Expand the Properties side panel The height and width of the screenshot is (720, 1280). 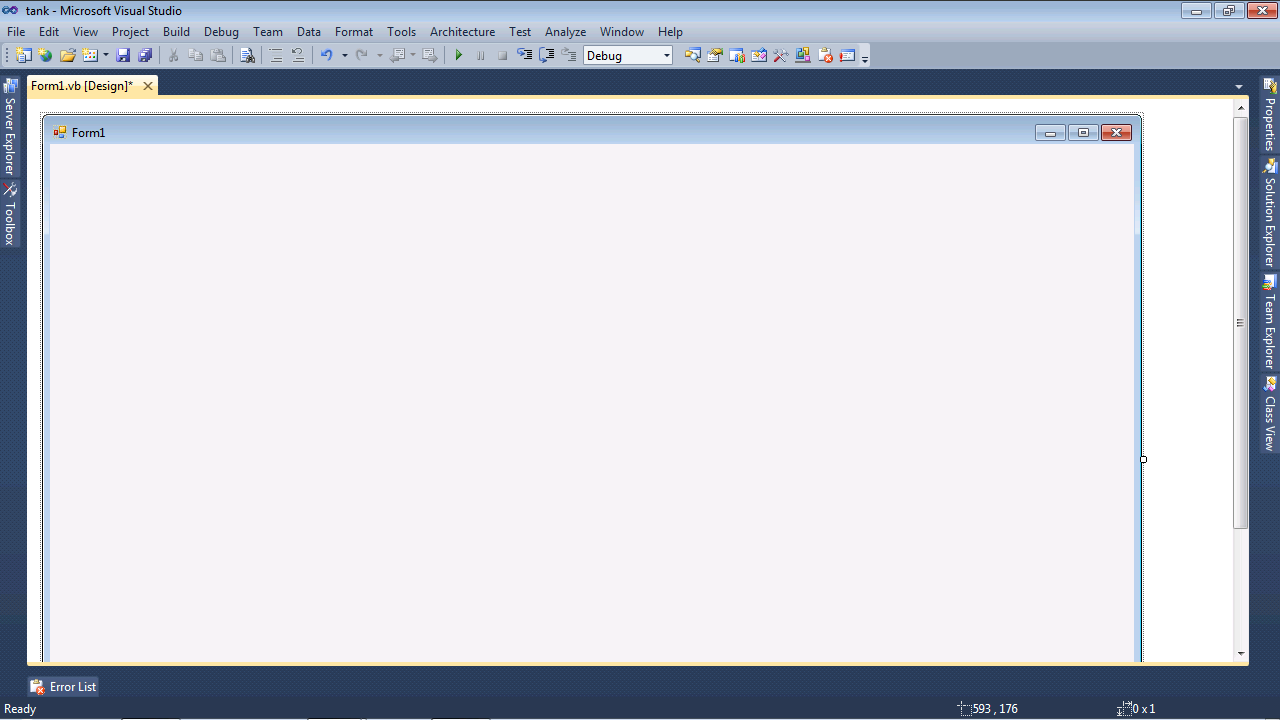pyautogui.click(x=1270, y=115)
